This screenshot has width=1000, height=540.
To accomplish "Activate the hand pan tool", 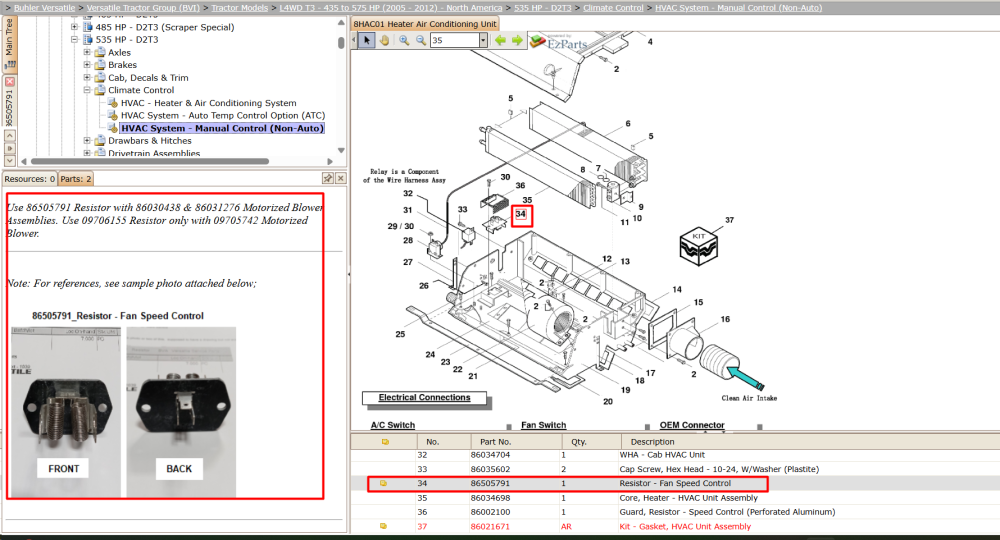I will pyautogui.click(x=385, y=40).
